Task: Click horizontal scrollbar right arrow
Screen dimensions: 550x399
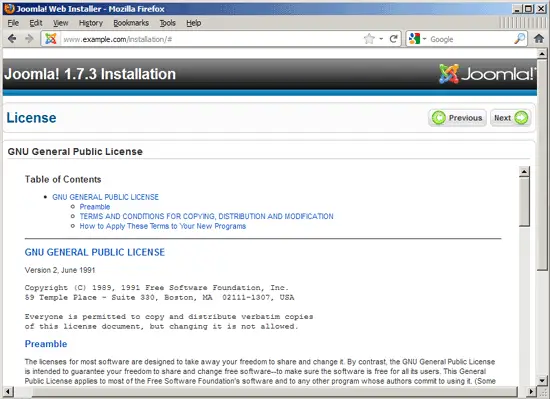Action: coord(532,391)
